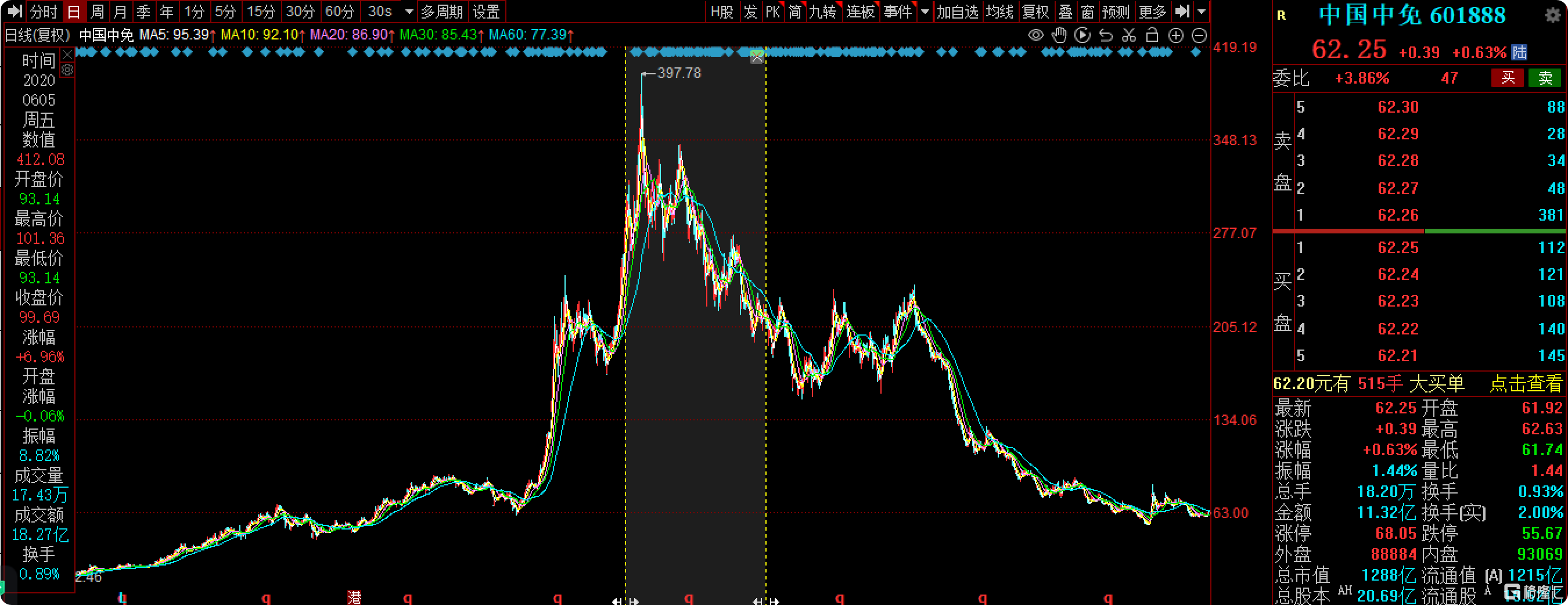This screenshot has height=605, width=1568.
Task: Click the green 卖 sell button
Action: point(1545,78)
